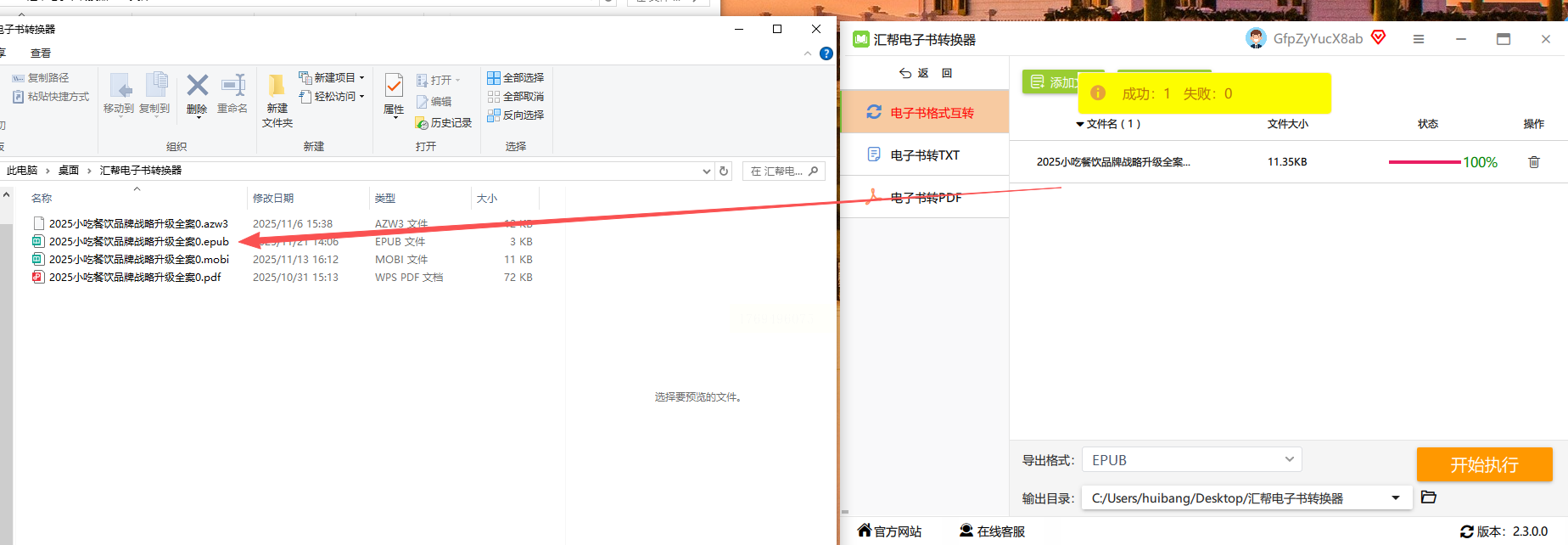Expand the address bar history dropdown arrow
Viewport: 1568px width, 545px height.
(707, 171)
